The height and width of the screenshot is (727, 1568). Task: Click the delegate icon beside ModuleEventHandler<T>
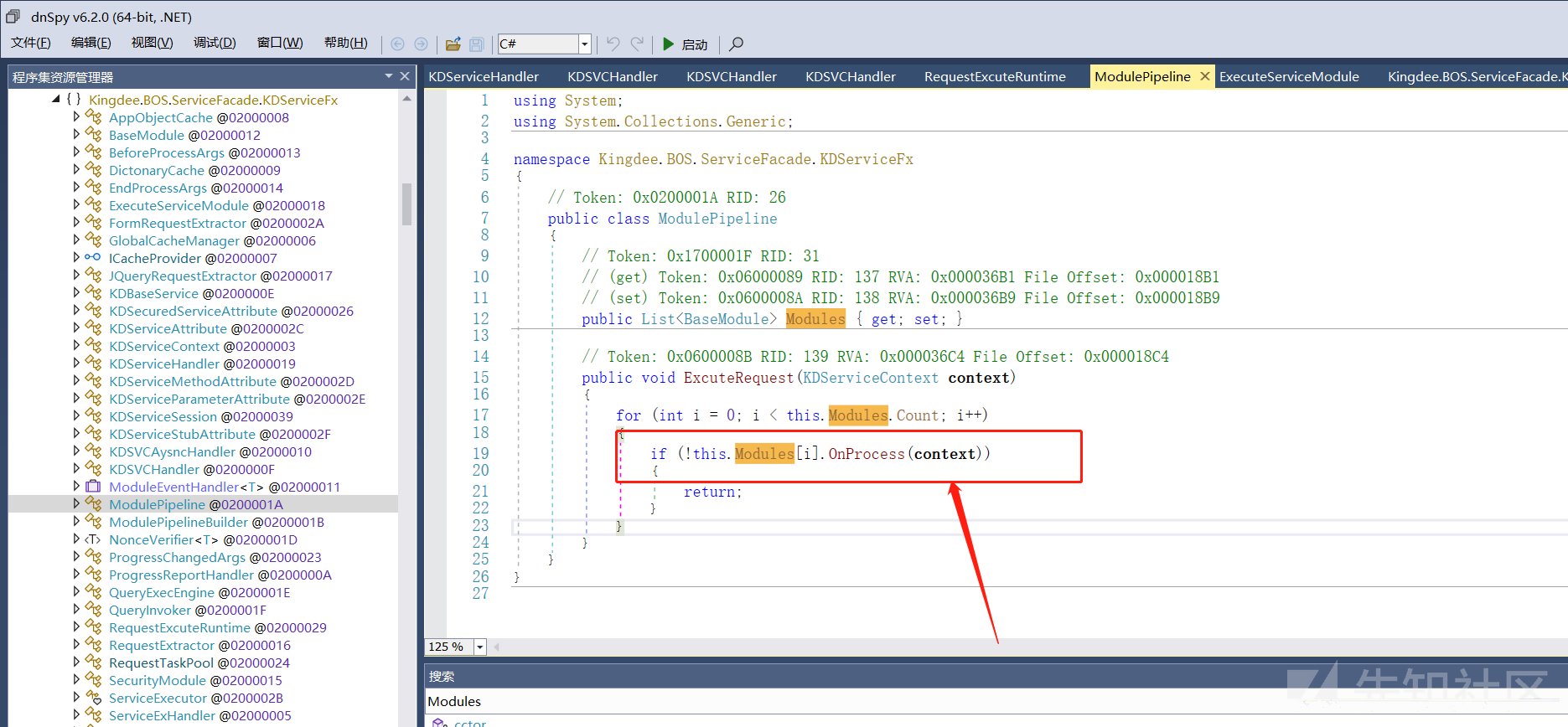[x=93, y=487]
